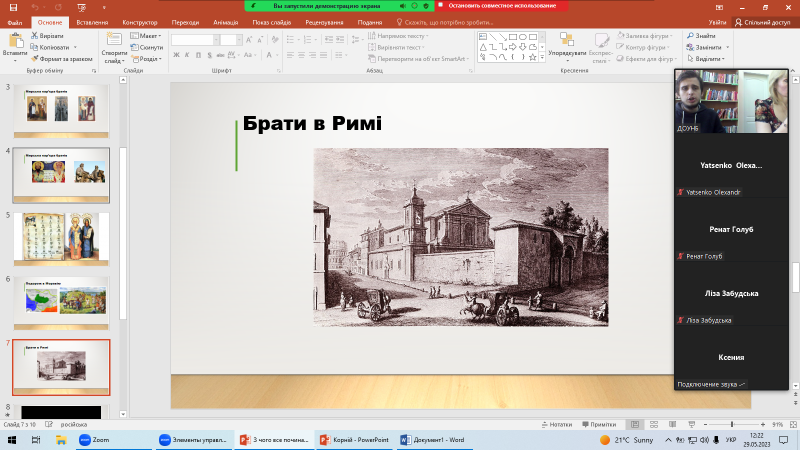800x450 pixels.
Task: Open font name combo box
Action: [195, 40]
